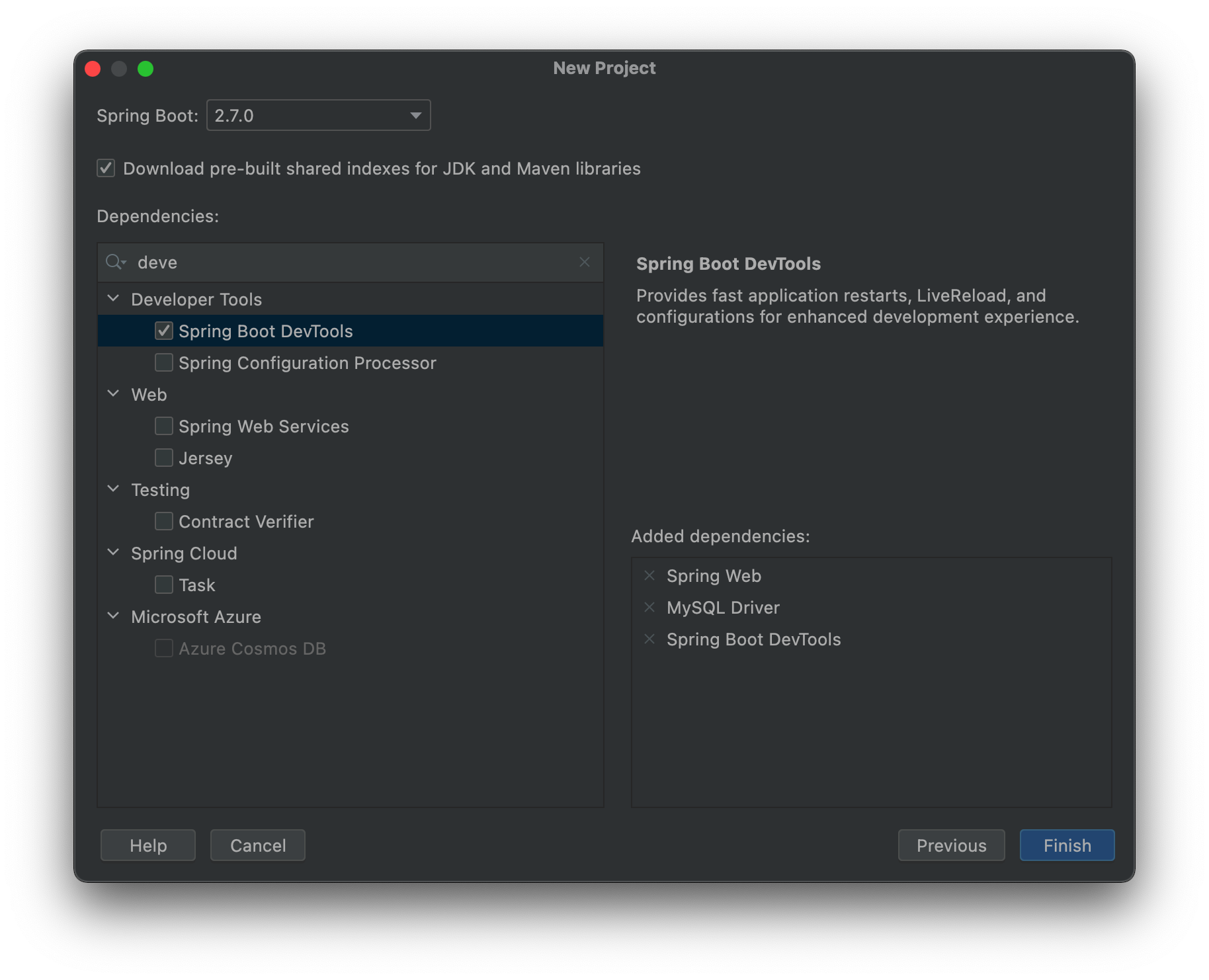
Task: Remove MySQL Driver from added dependencies
Action: click(x=649, y=608)
